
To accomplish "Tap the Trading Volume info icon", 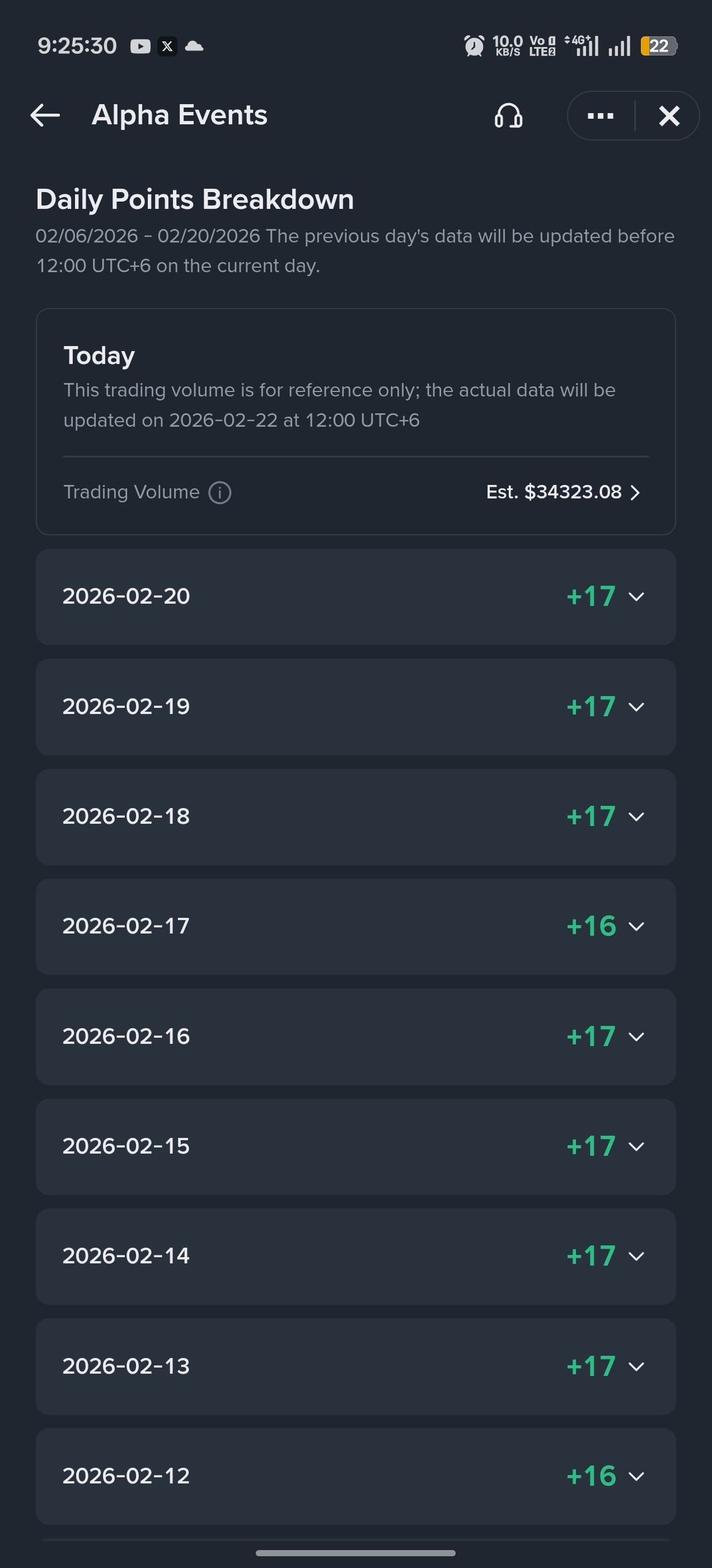I will (x=219, y=492).
